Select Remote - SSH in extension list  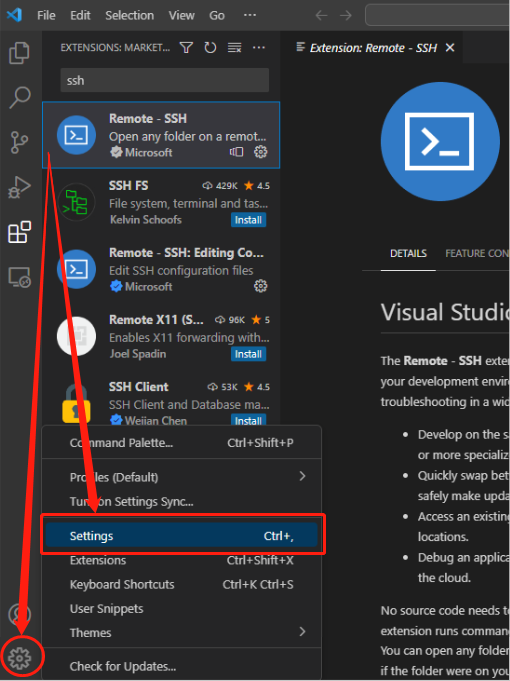[161, 135]
